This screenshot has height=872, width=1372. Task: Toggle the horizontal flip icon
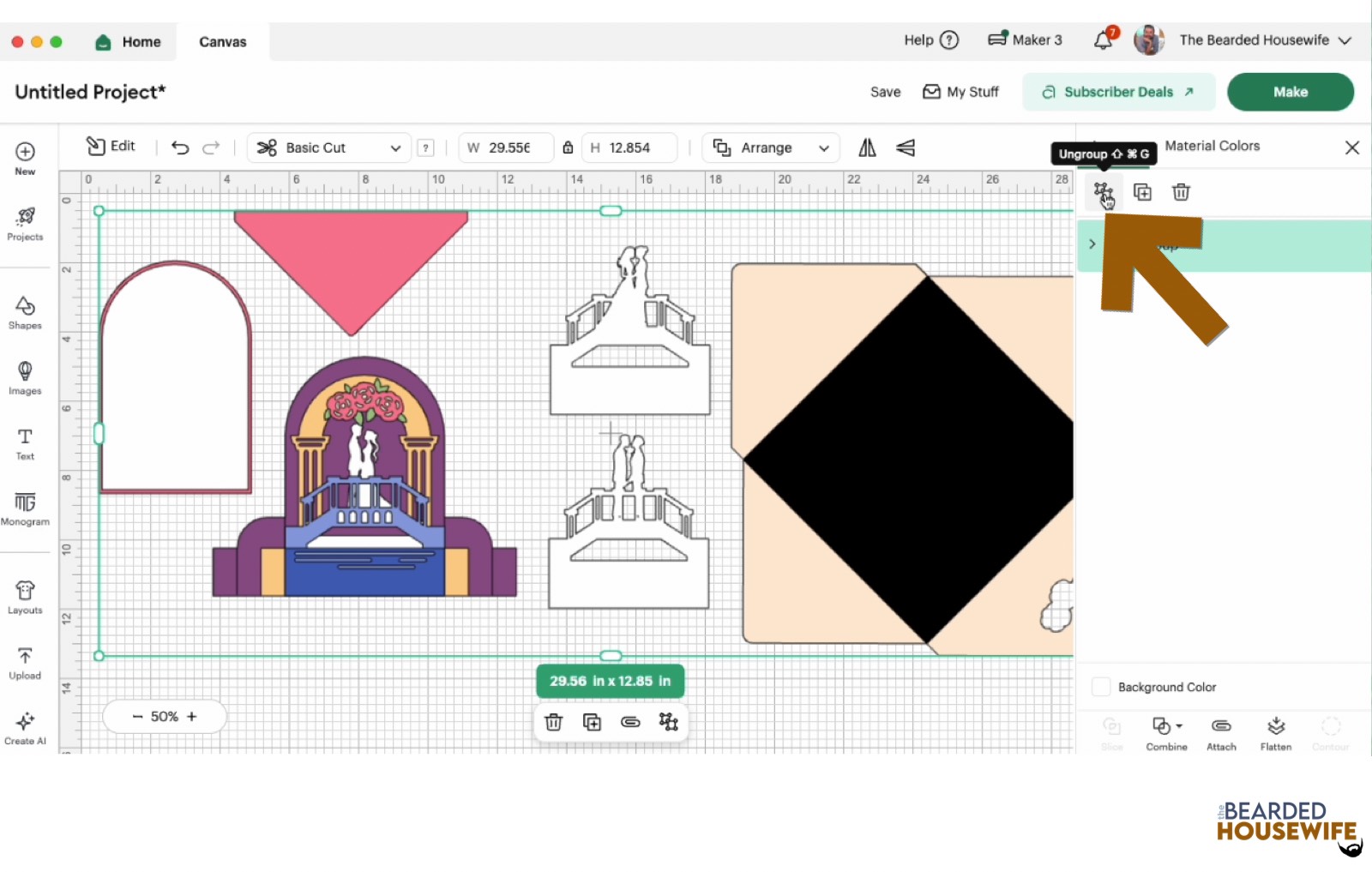(x=866, y=147)
